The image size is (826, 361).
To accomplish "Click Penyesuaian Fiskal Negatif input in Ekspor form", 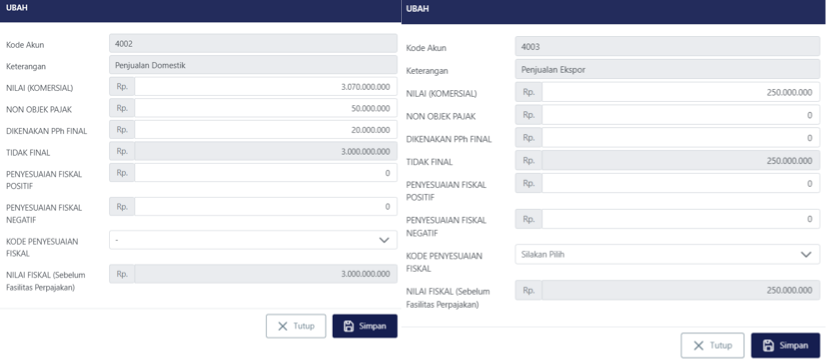I will 681,219.
